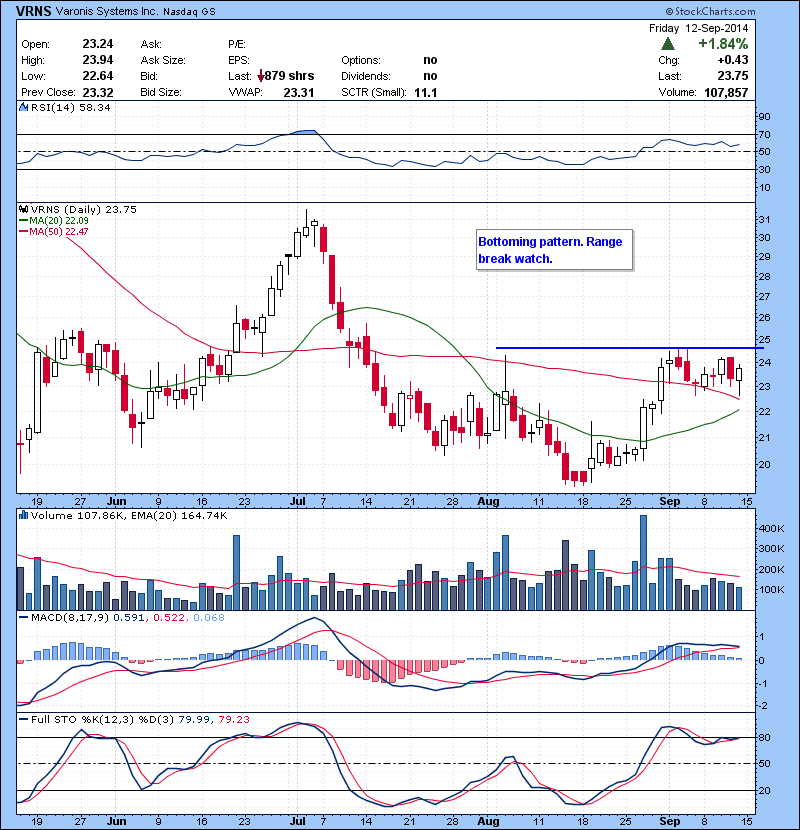
Task: Click the Volume value 107,857
Action: [726, 92]
